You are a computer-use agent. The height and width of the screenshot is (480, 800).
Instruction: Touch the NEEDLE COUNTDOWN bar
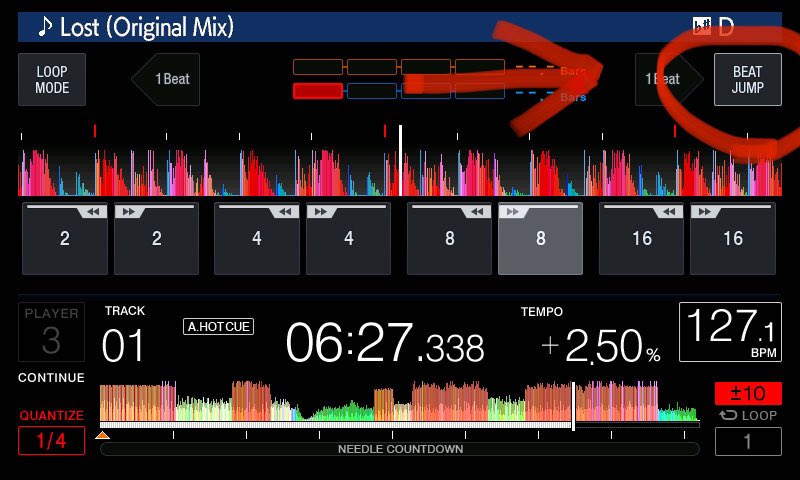point(400,449)
